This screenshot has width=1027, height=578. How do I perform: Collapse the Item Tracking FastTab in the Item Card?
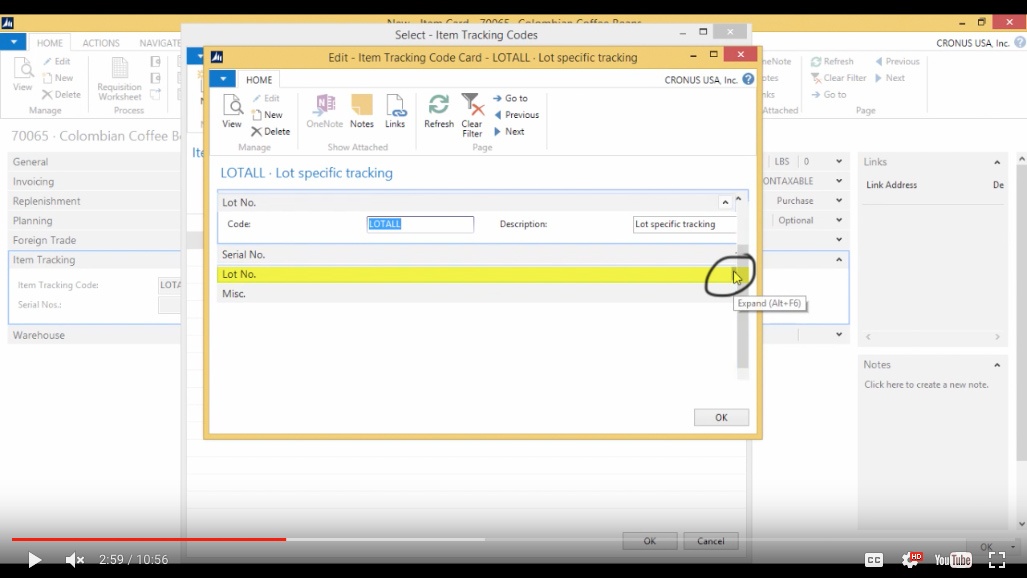[x=838, y=260]
